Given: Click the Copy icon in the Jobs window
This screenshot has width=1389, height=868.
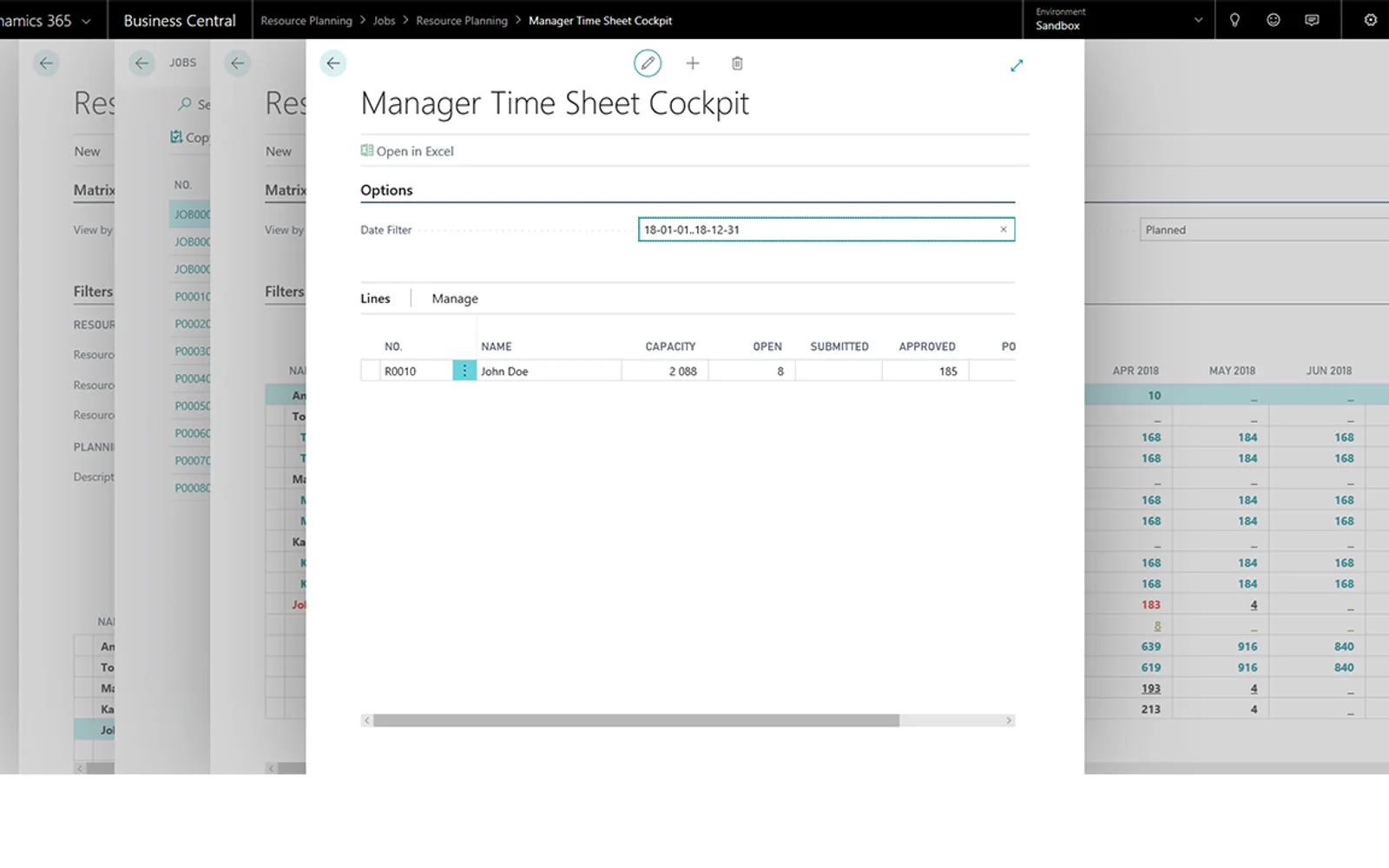Looking at the screenshot, I should (x=176, y=137).
